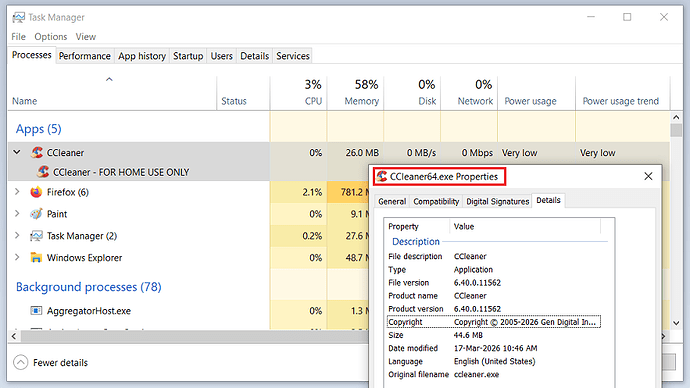The image size is (690, 388).
Task: Open the Options menu
Action: point(51,37)
